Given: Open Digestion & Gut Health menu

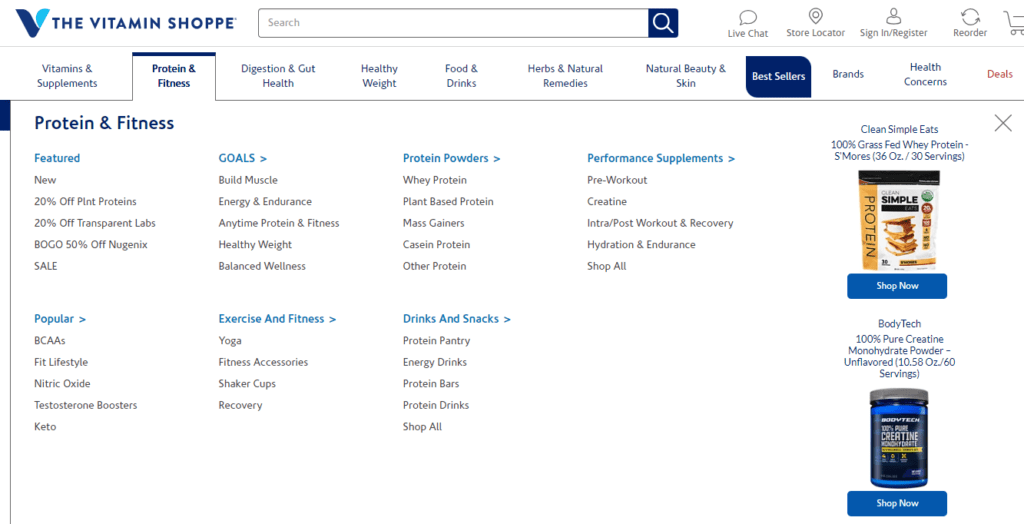Looking at the screenshot, I should [278, 76].
